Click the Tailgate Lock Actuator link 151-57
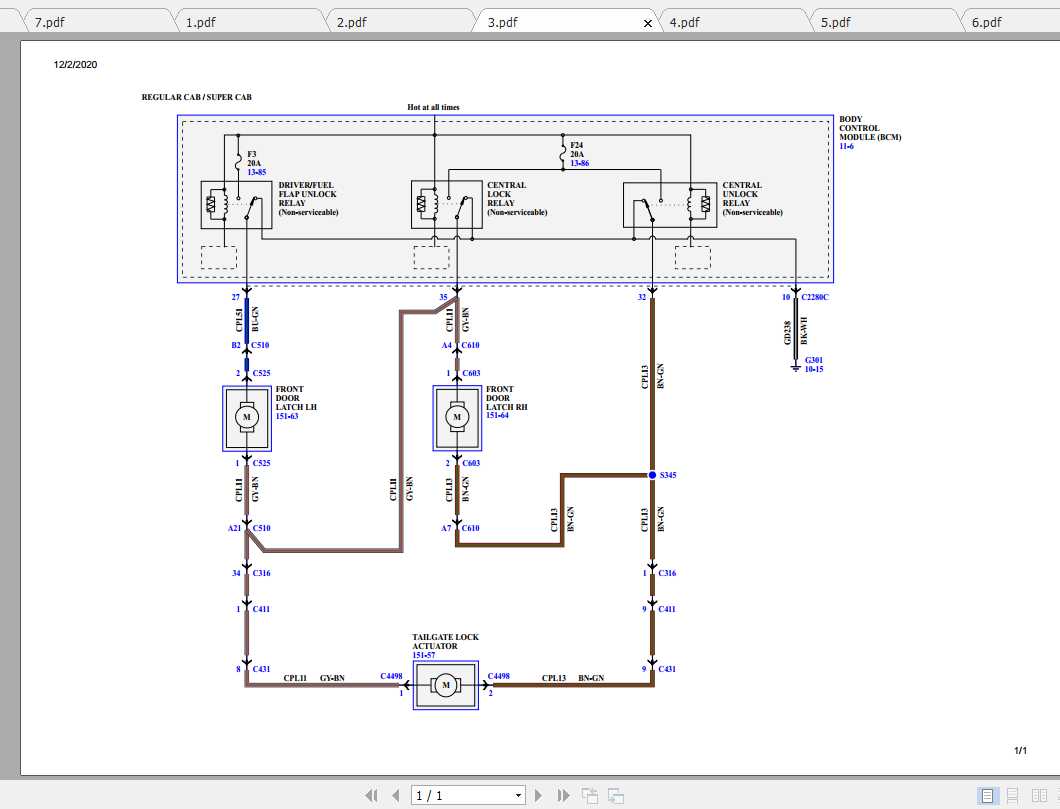 (x=425, y=653)
